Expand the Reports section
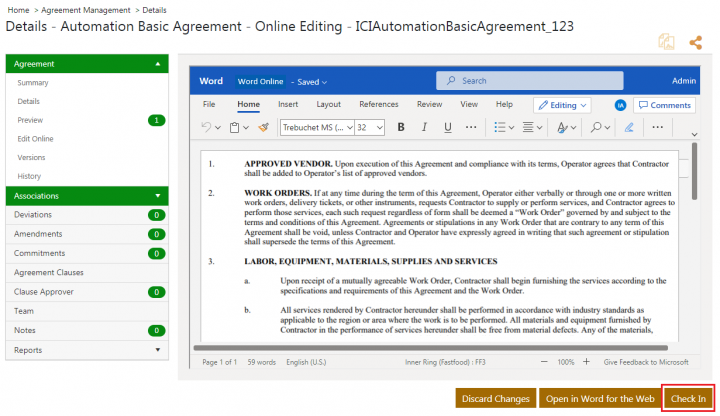This screenshot has height=416, width=720. [157, 350]
